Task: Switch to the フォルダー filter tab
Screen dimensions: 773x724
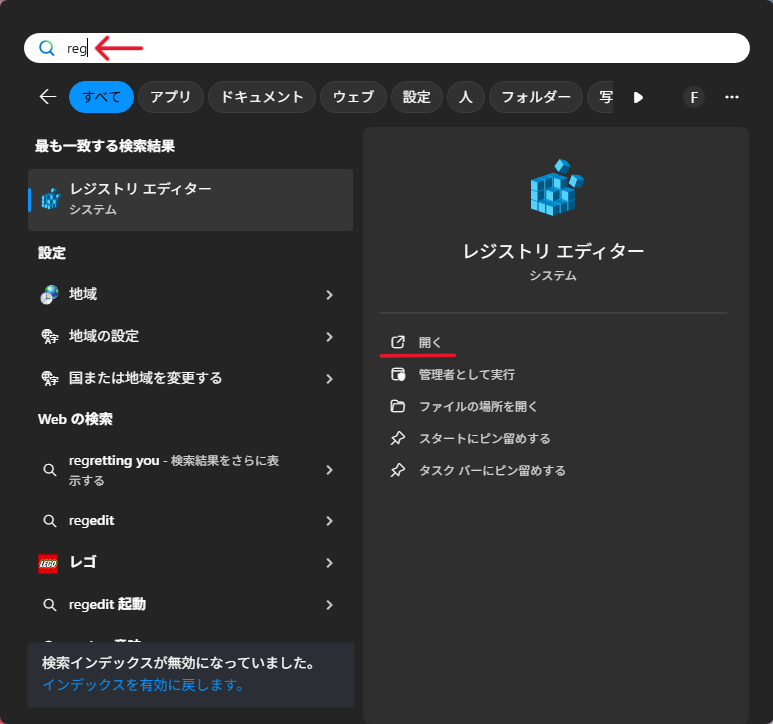Action: coord(535,97)
